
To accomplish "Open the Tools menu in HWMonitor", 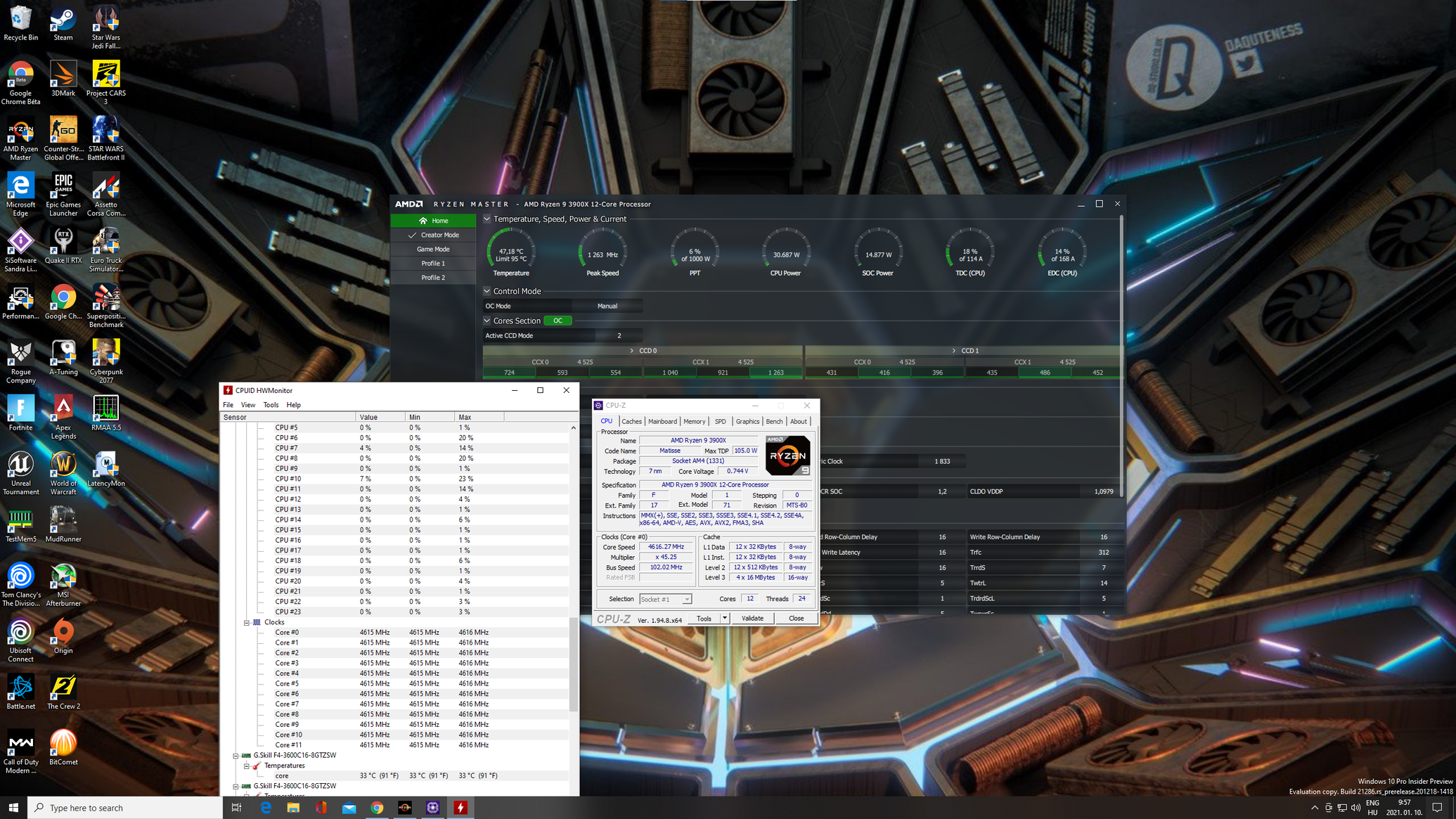I will coord(271,405).
